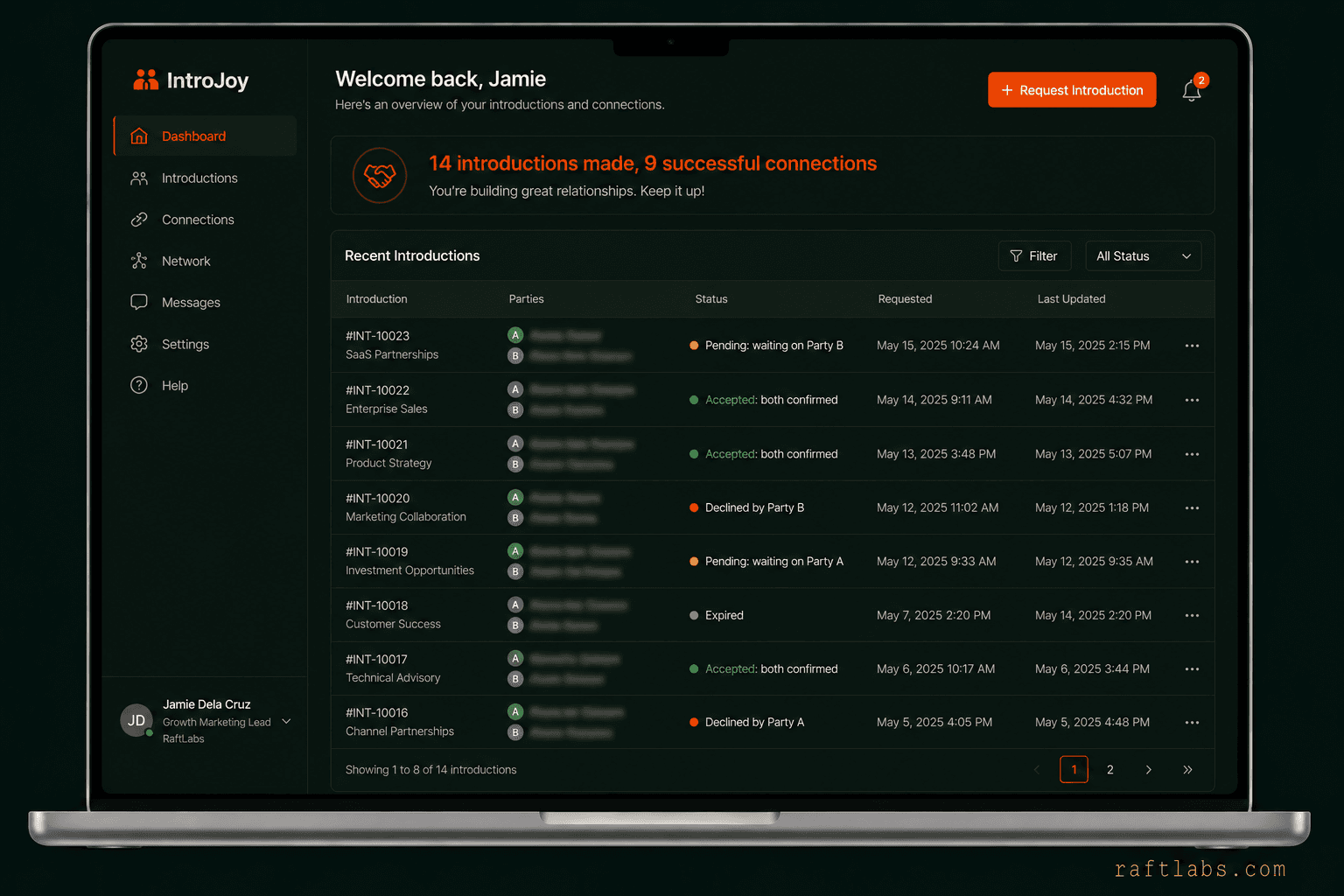Open more options for #INT-10022
Image resolution: width=1344 pixels, height=896 pixels.
click(1192, 400)
